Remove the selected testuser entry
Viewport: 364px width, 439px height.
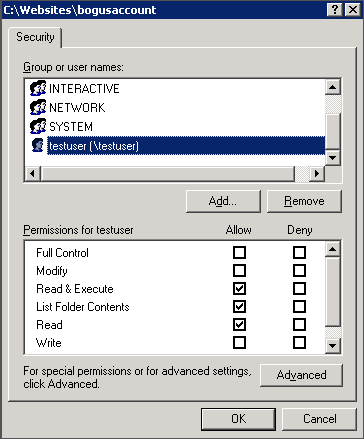click(304, 201)
